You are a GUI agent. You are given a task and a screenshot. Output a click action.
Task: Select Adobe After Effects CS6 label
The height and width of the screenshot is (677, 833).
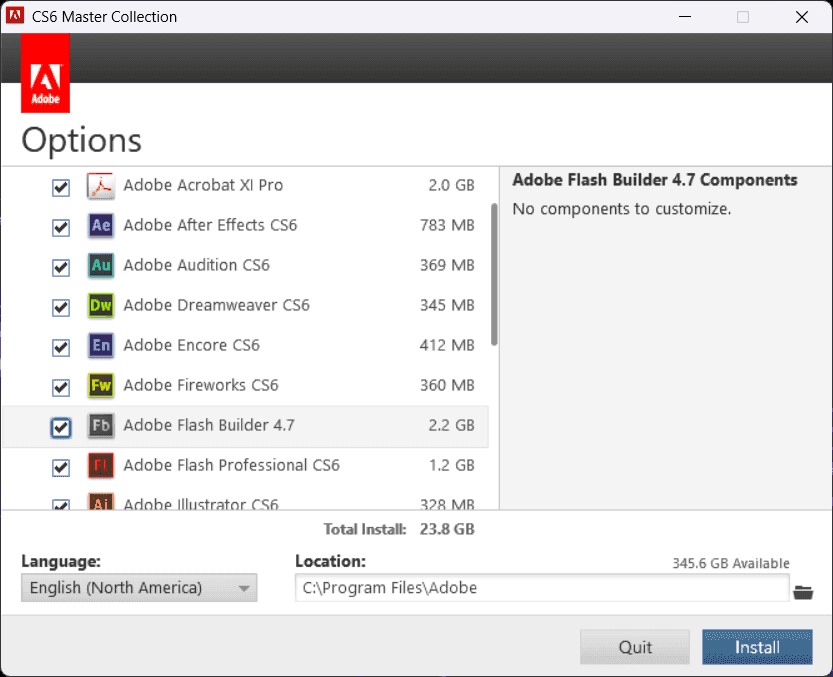pyautogui.click(x=210, y=225)
